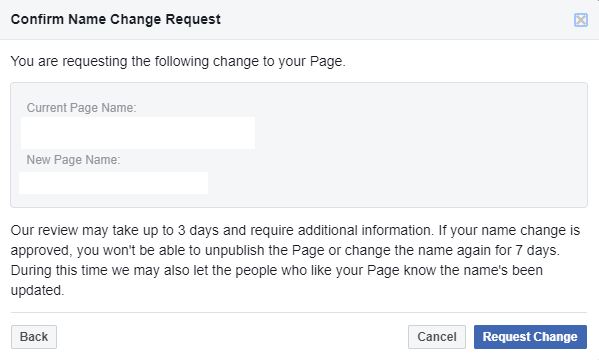Select the New Page Name label
599x360 pixels.
pos(73,160)
